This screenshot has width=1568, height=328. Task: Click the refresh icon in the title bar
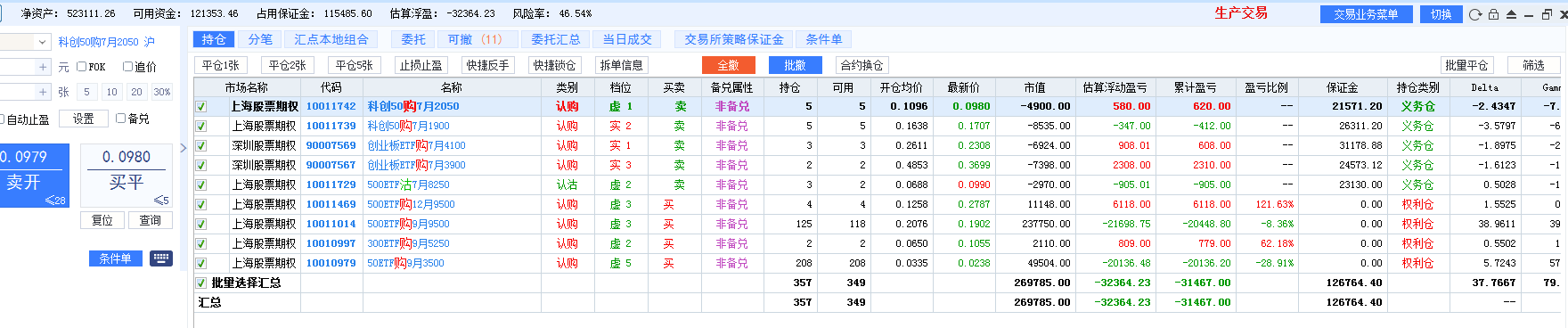pyautogui.click(x=1475, y=14)
